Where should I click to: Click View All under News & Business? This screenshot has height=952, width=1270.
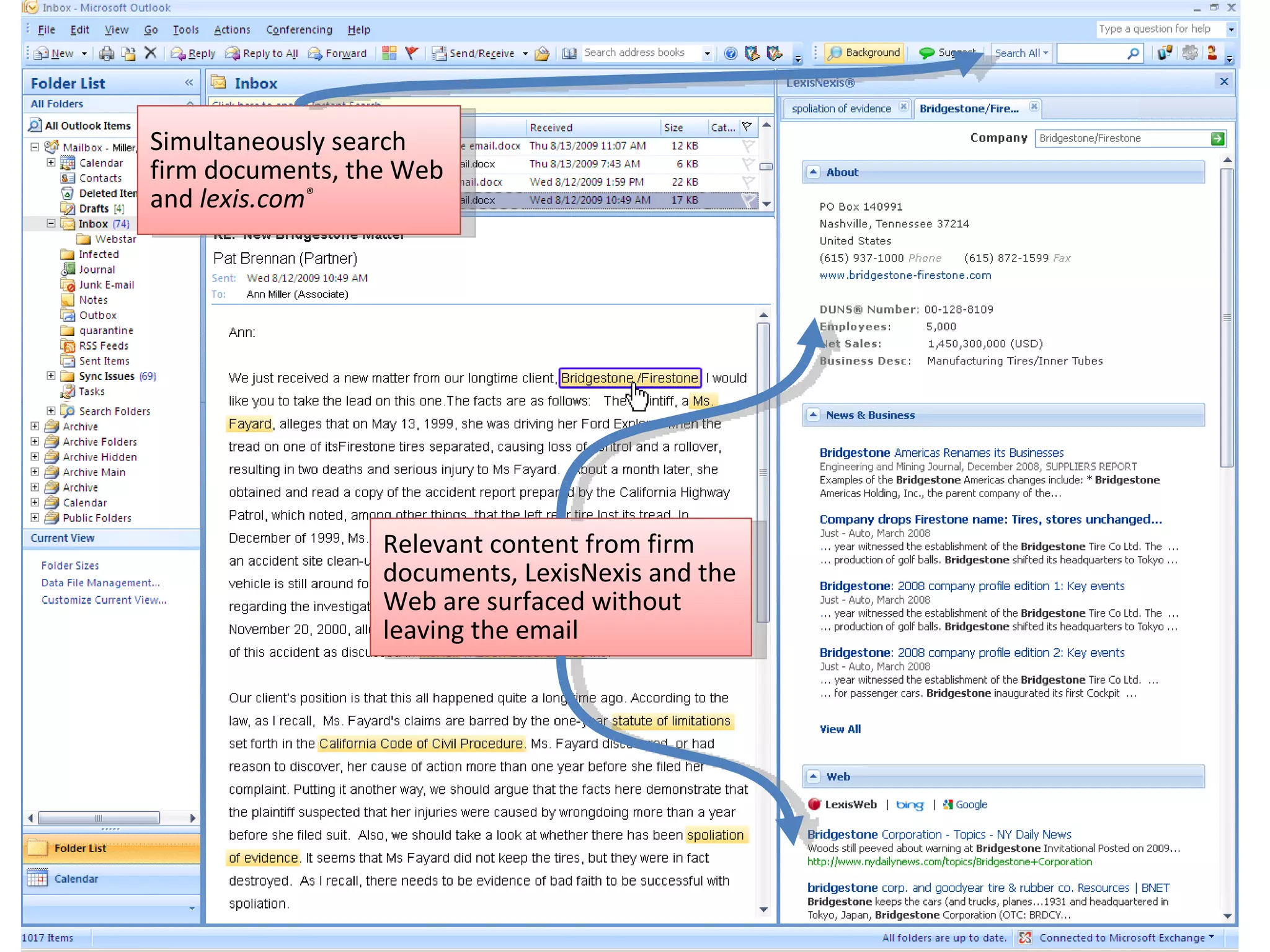pos(840,729)
